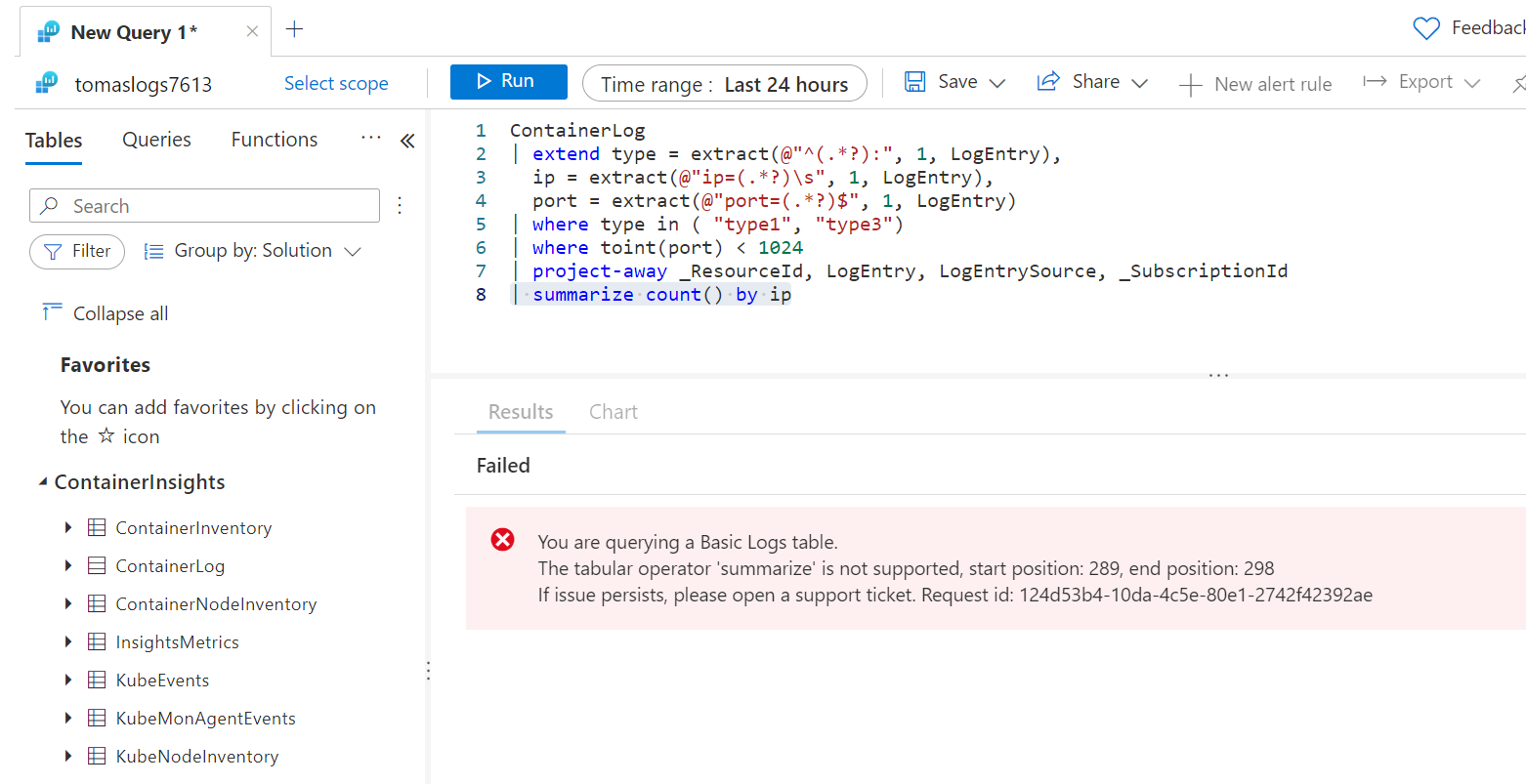Image resolution: width=1526 pixels, height=784 pixels.
Task: Open the Export menu
Action: [x=1421, y=82]
